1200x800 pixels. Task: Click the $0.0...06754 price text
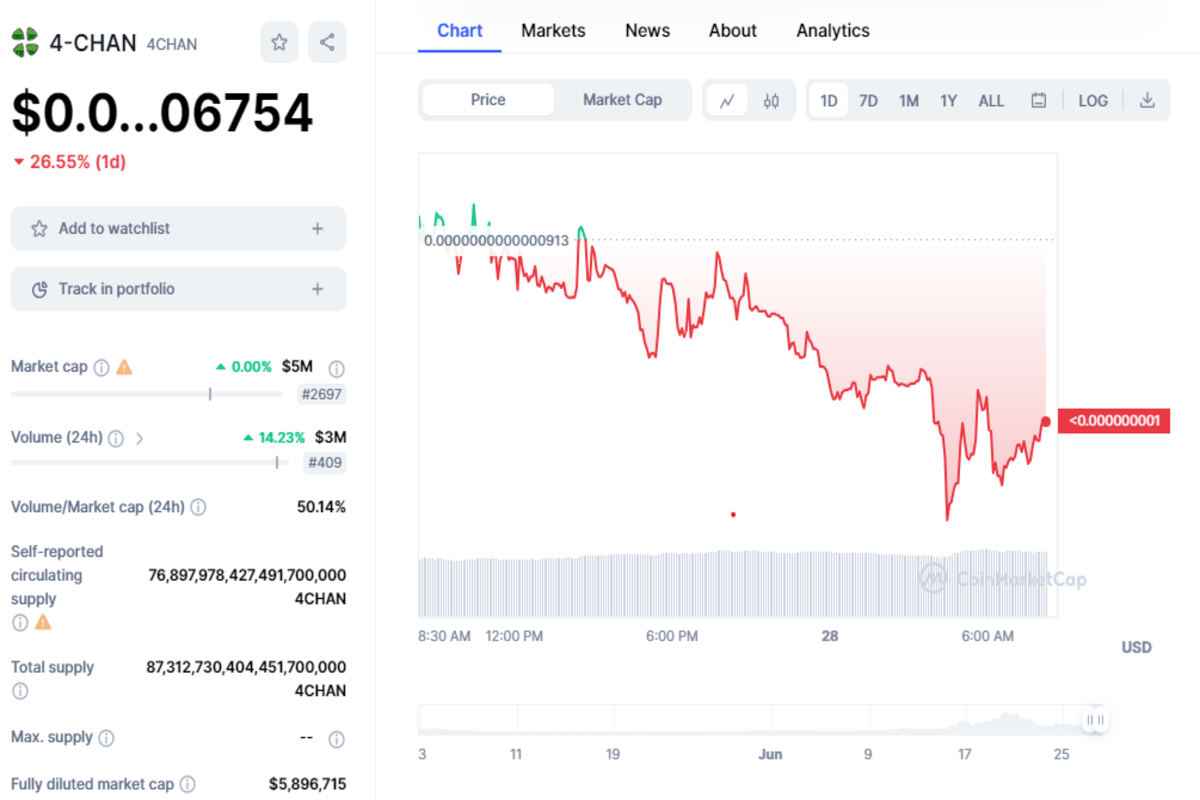(x=162, y=112)
